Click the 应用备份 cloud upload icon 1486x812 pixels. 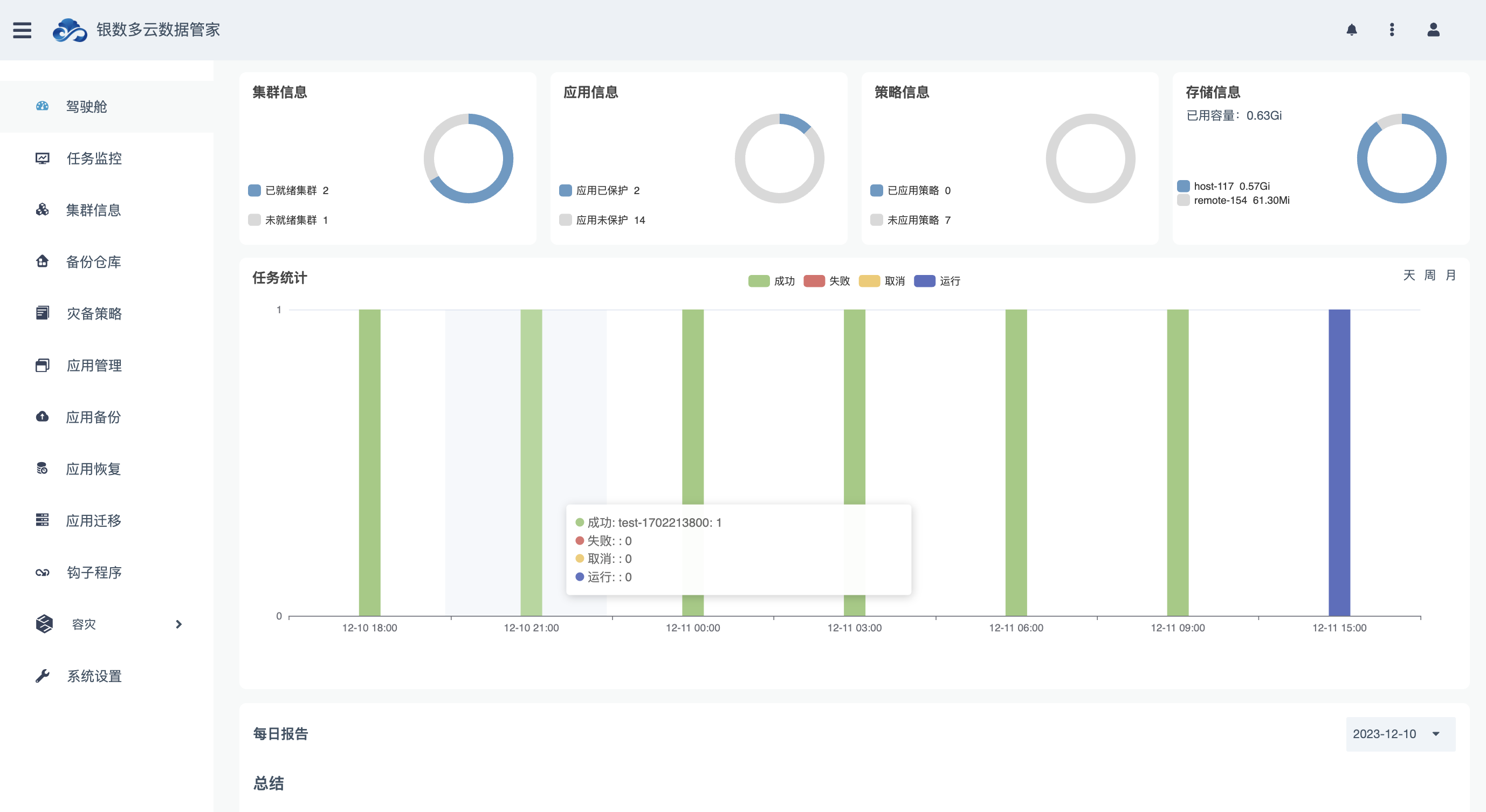42,416
